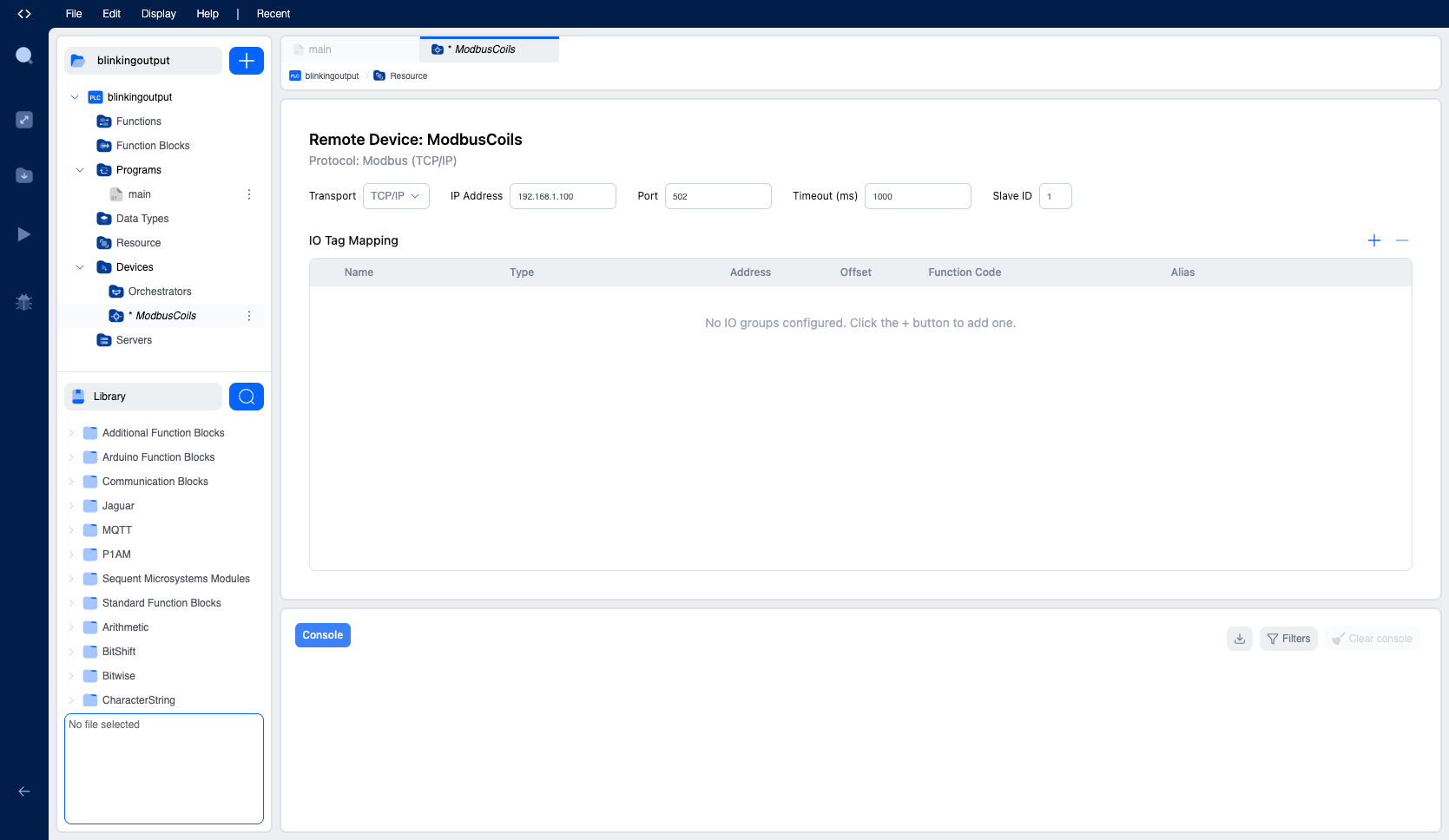Expand the Jaguar library folder
The image size is (1449, 840).
pyautogui.click(x=71, y=506)
